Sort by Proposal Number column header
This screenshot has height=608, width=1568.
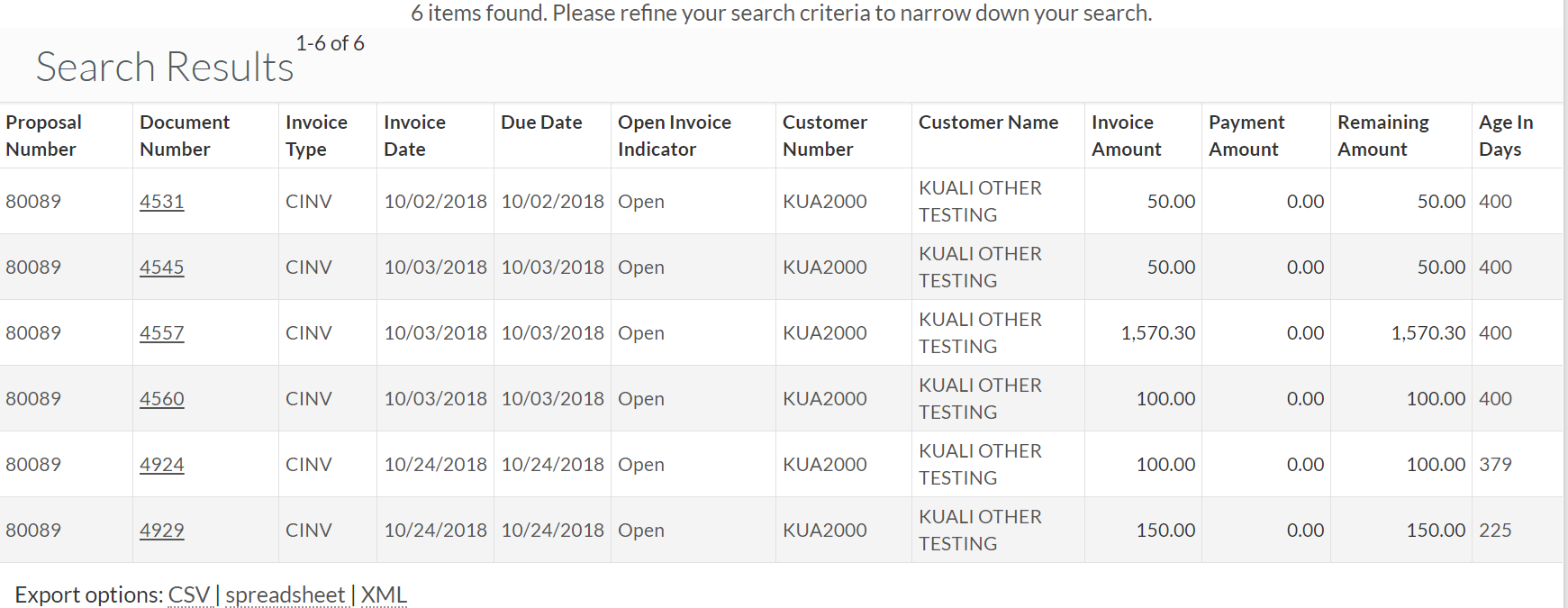point(43,136)
